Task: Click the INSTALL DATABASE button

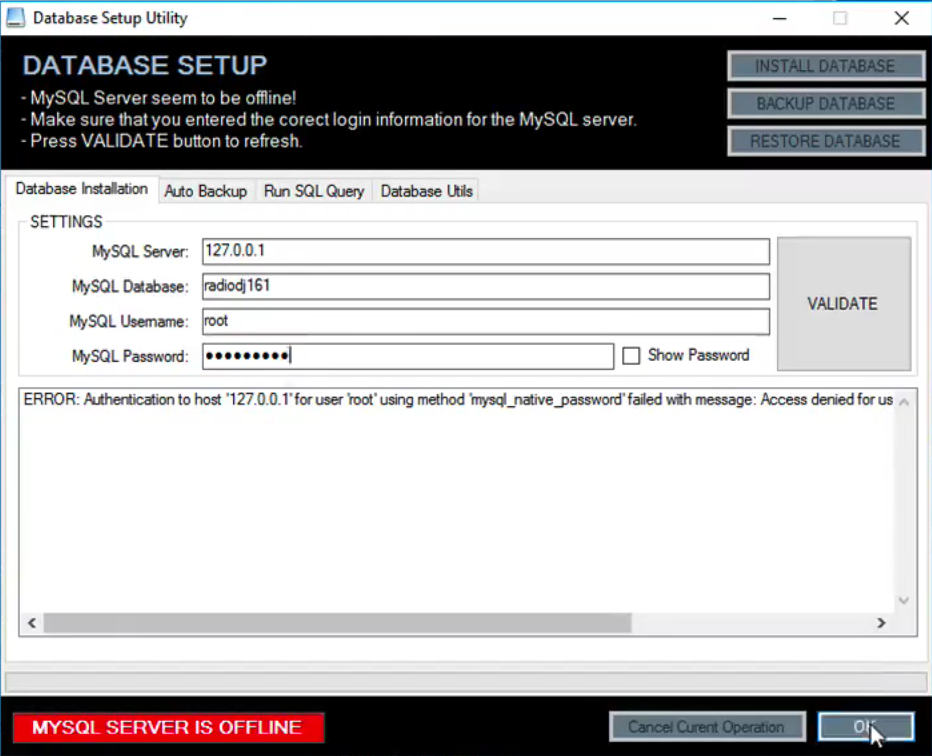Action: click(x=826, y=66)
